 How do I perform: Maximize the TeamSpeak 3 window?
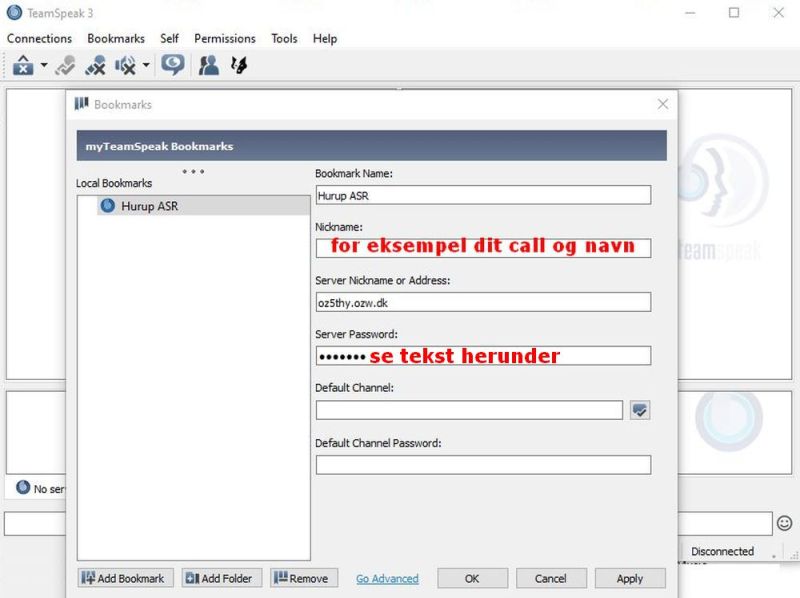(734, 13)
